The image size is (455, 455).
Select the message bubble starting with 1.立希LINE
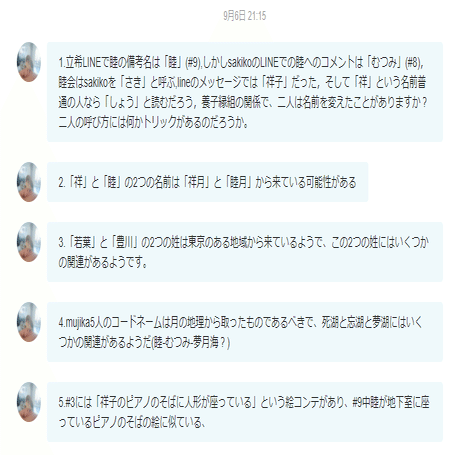tap(245, 92)
